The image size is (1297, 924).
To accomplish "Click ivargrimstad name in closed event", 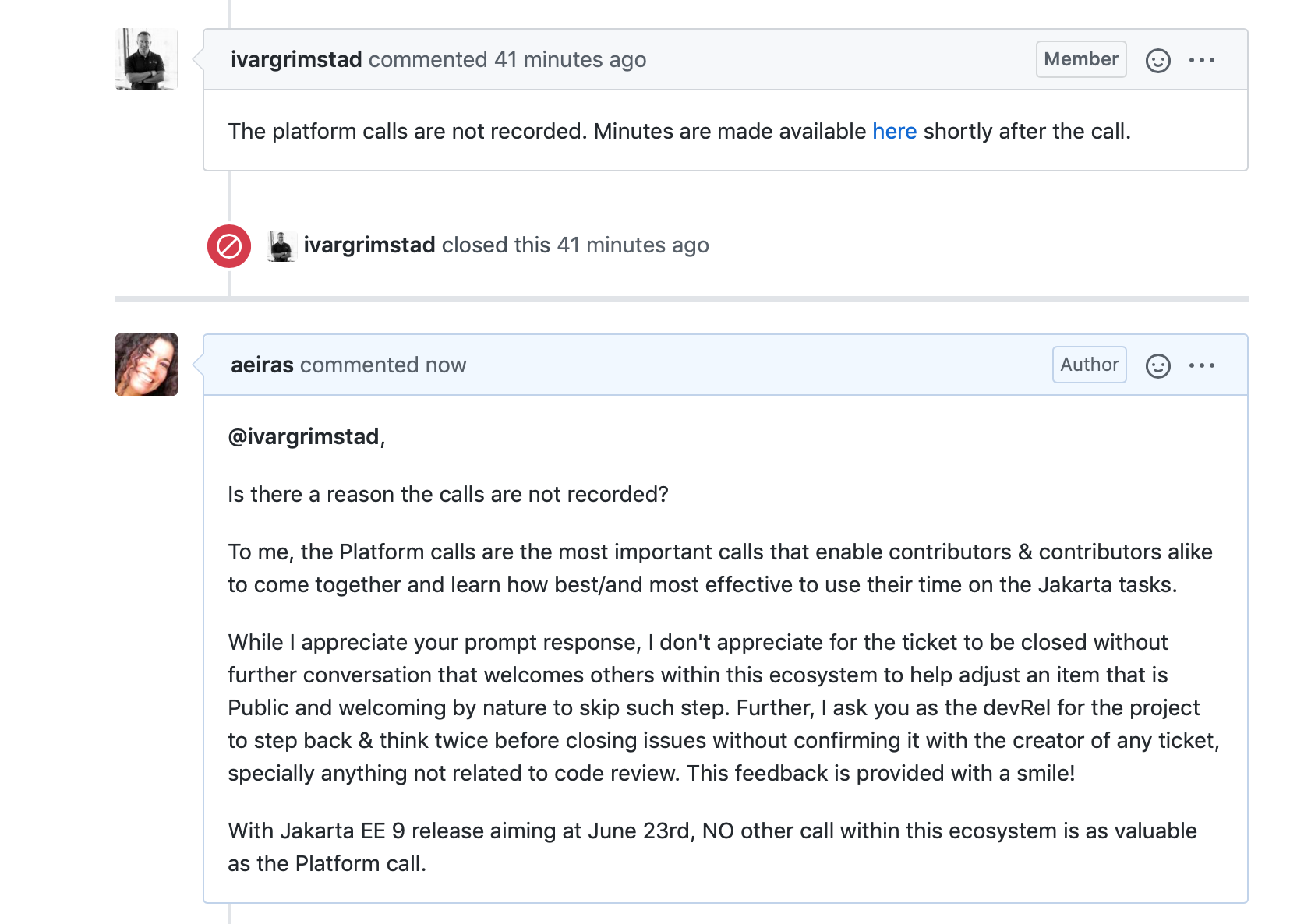I will click(369, 245).
